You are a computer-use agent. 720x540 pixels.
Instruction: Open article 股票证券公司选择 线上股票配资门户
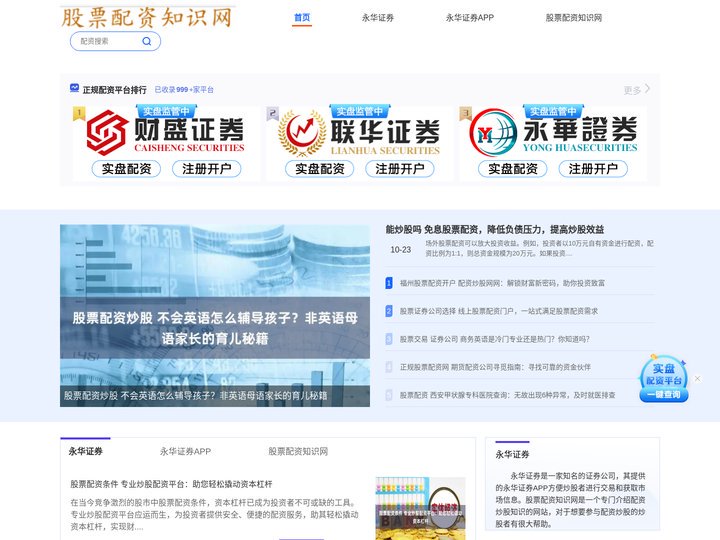click(499, 311)
